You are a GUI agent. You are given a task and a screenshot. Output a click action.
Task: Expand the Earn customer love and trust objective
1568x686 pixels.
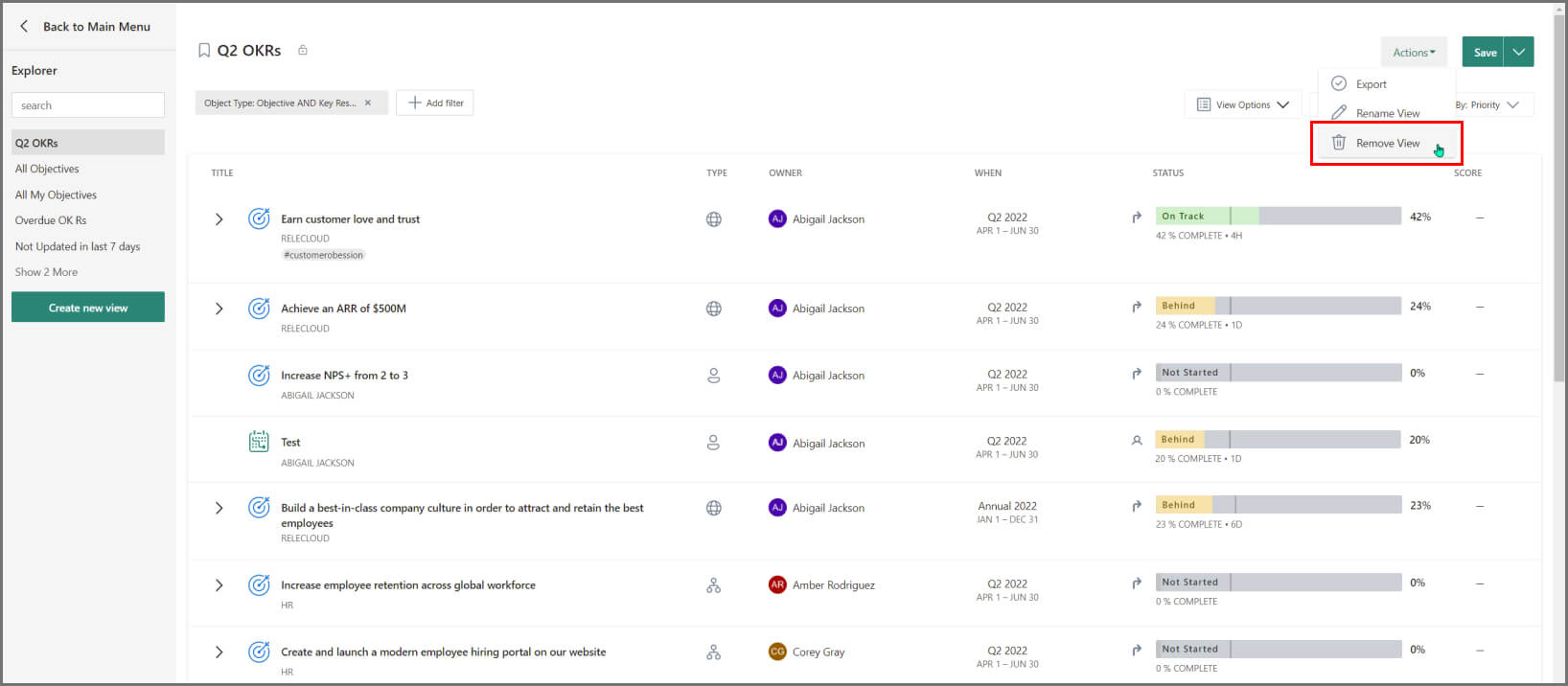pyautogui.click(x=219, y=219)
